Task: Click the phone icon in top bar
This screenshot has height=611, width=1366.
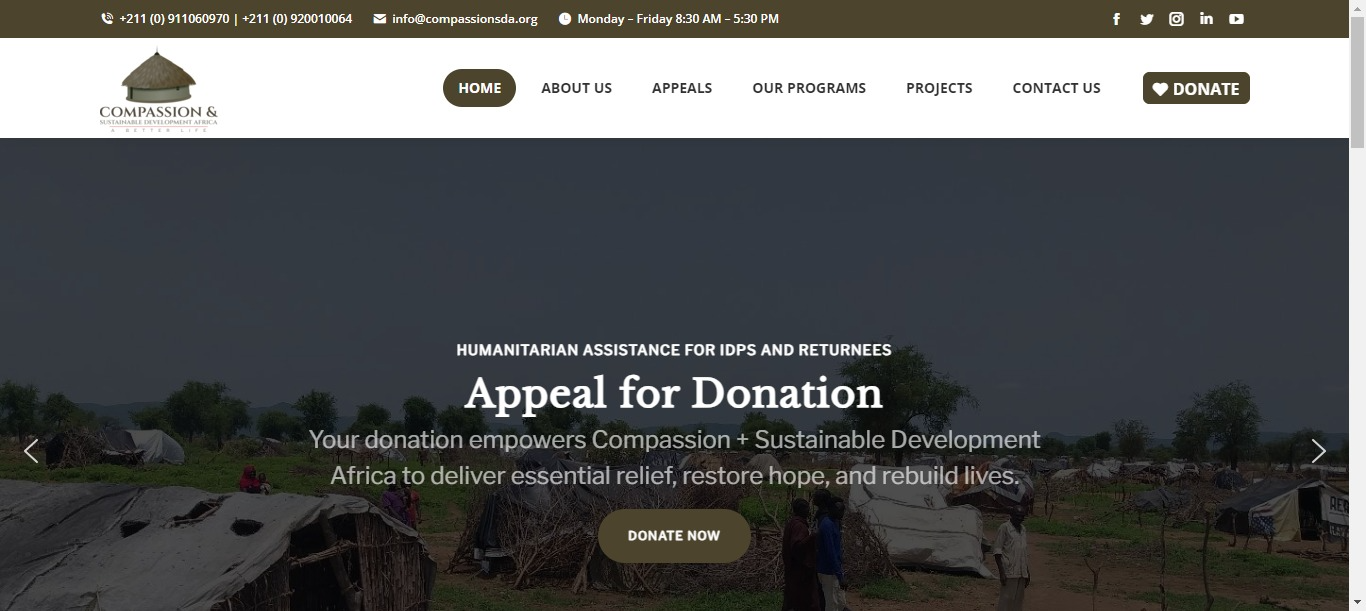Action: [x=107, y=19]
